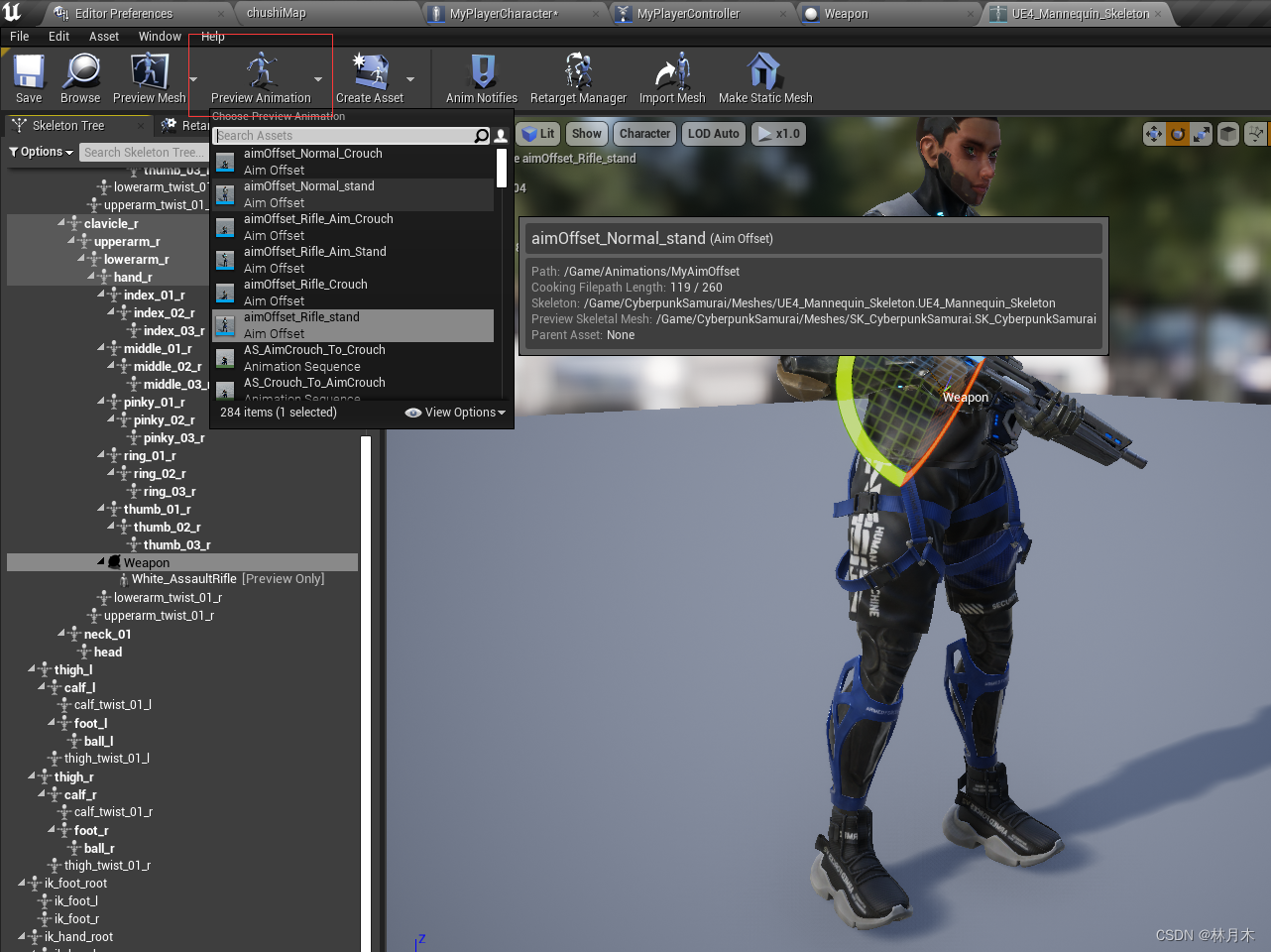Select aimOffset_Rifle_Crouch in the list

(x=353, y=293)
